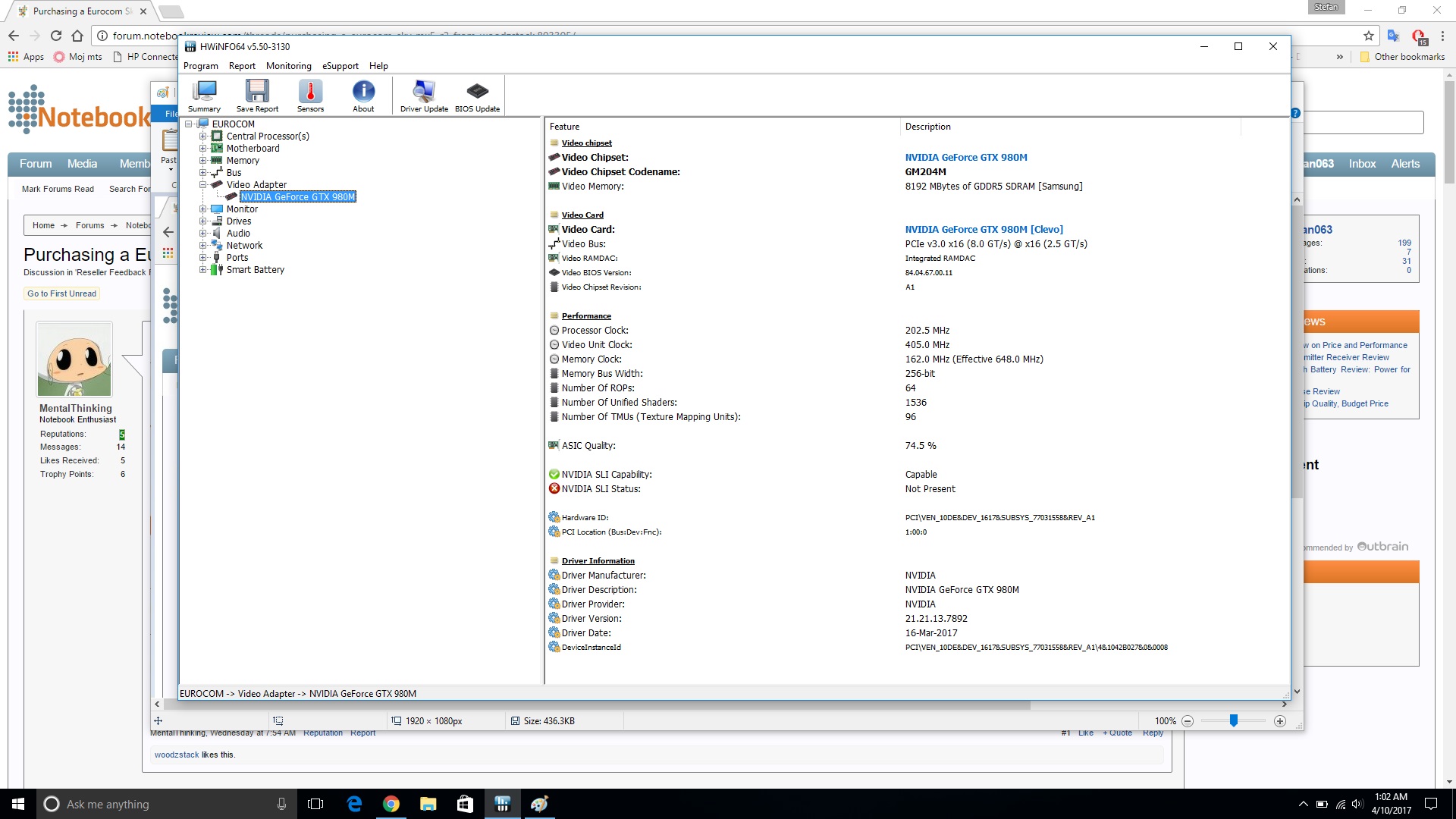
Task: Collapse the Video Adapter tree node
Action: (x=202, y=185)
